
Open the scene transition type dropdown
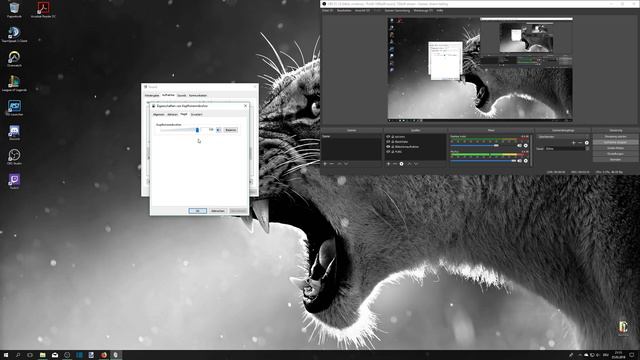point(563,137)
